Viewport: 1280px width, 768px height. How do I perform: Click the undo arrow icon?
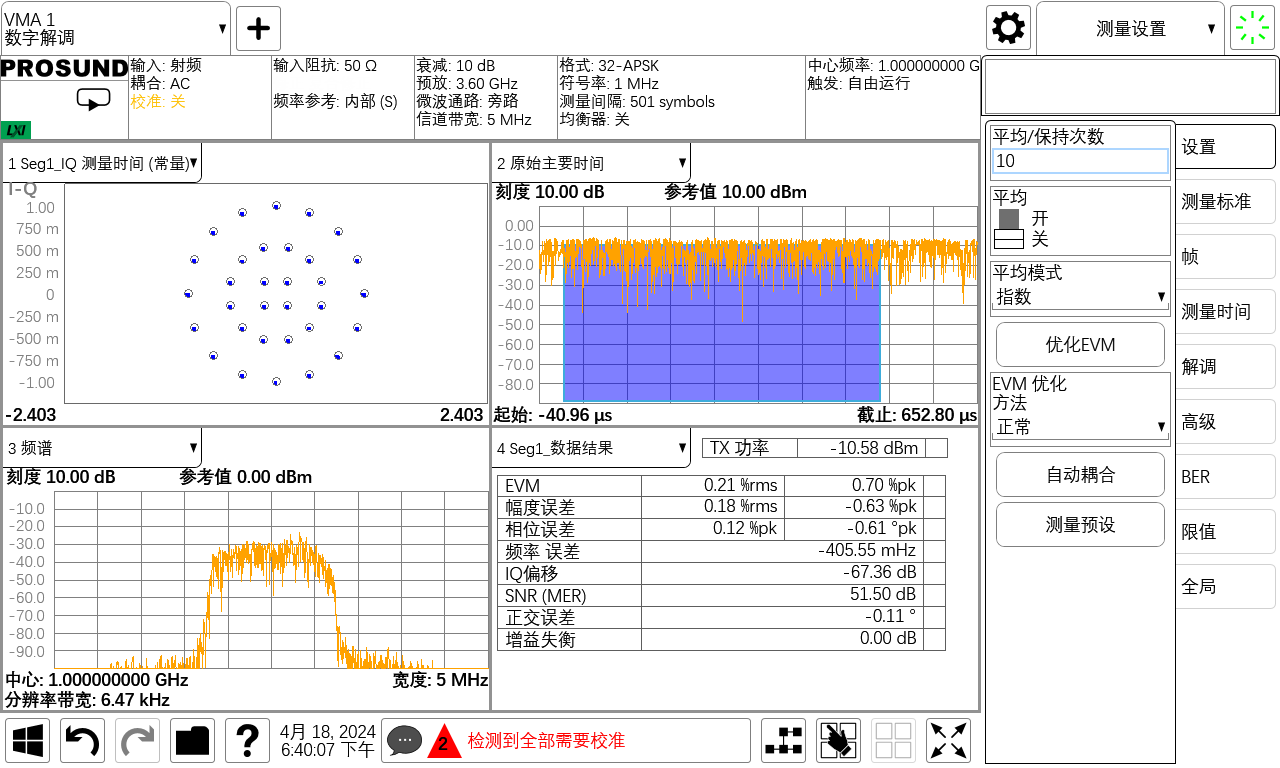(x=82, y=741)
